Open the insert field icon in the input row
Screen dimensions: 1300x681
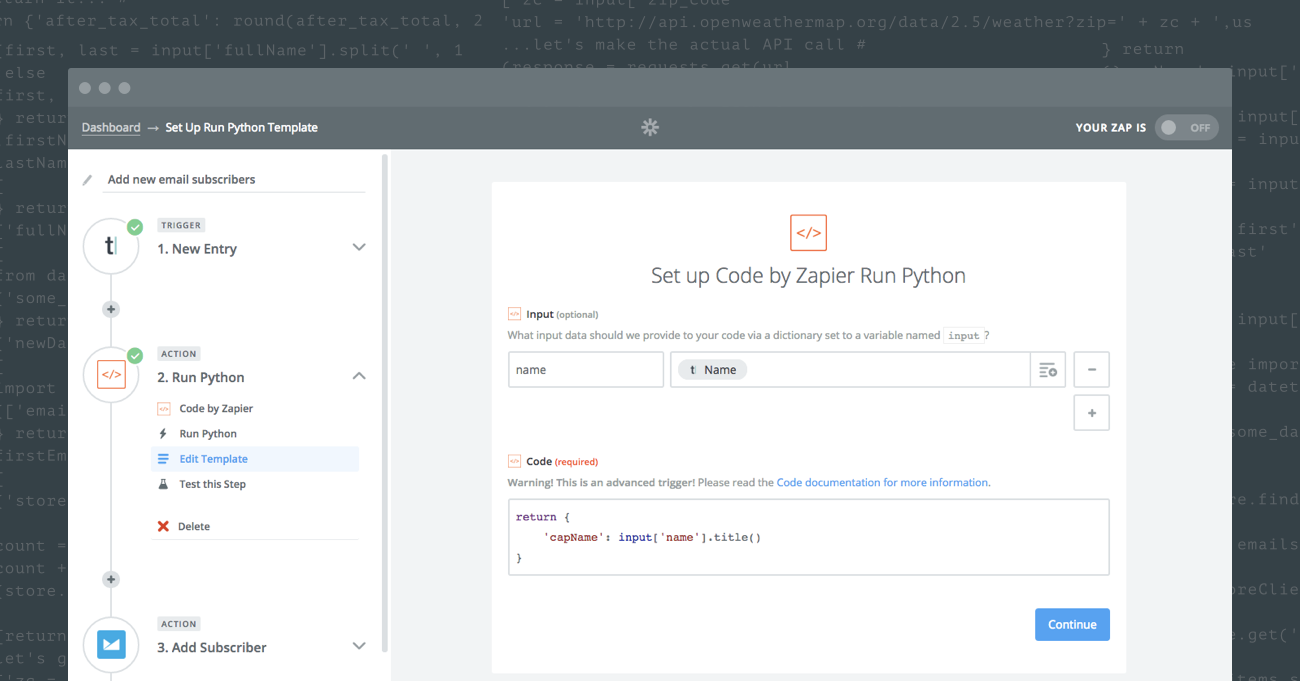pyautogui.click(x=1047, y=370)
